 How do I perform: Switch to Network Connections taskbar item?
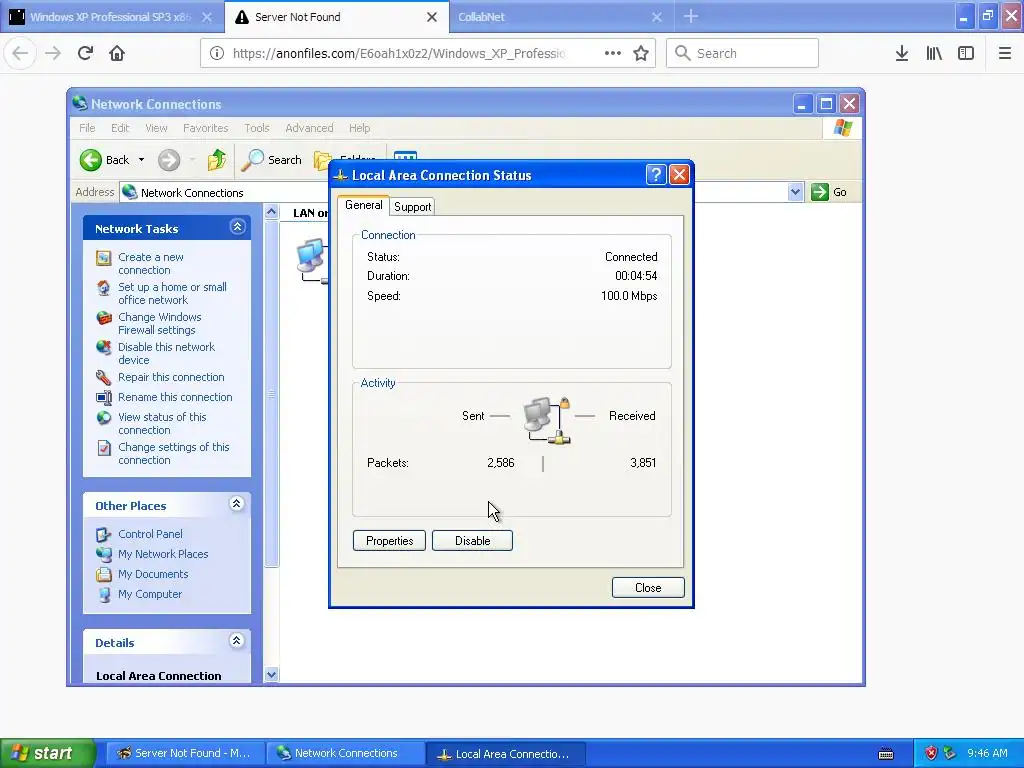[345, 754]
